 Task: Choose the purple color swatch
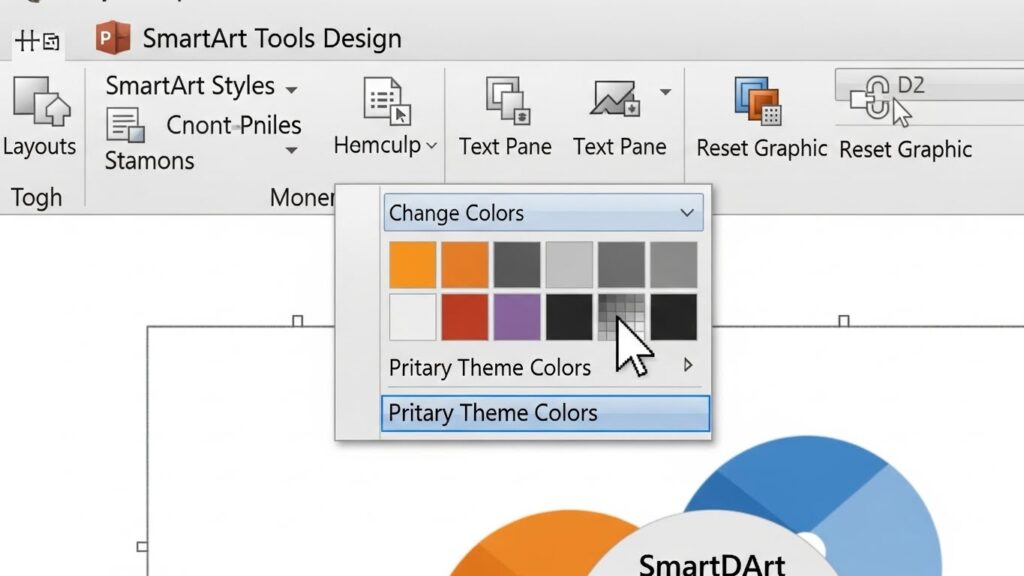point(517,317)
